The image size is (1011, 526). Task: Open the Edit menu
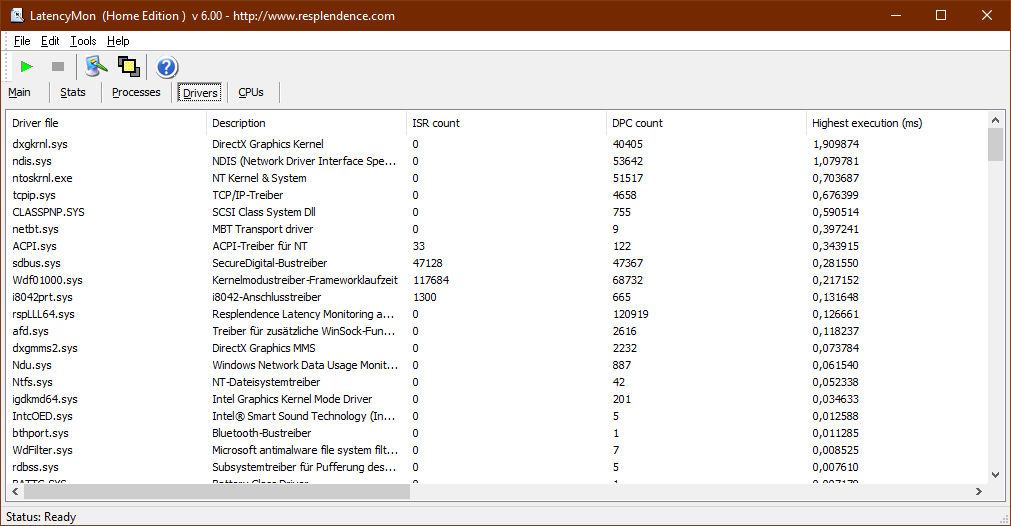tap(50, 41)
